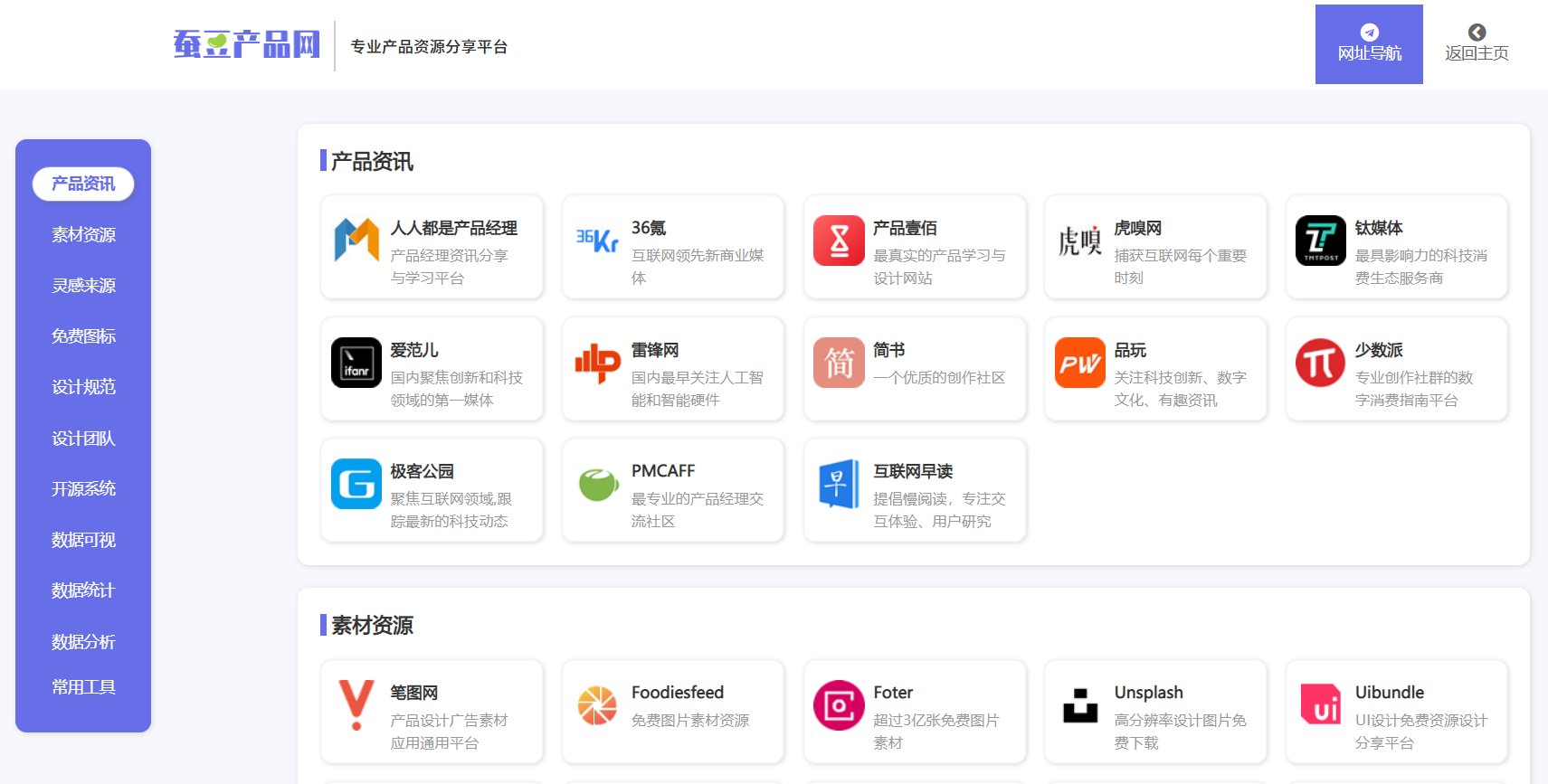This screenshot has height=784, width=1548.
Task: Open the 人人都是产品经理 title link
Action: pos(454,228)
